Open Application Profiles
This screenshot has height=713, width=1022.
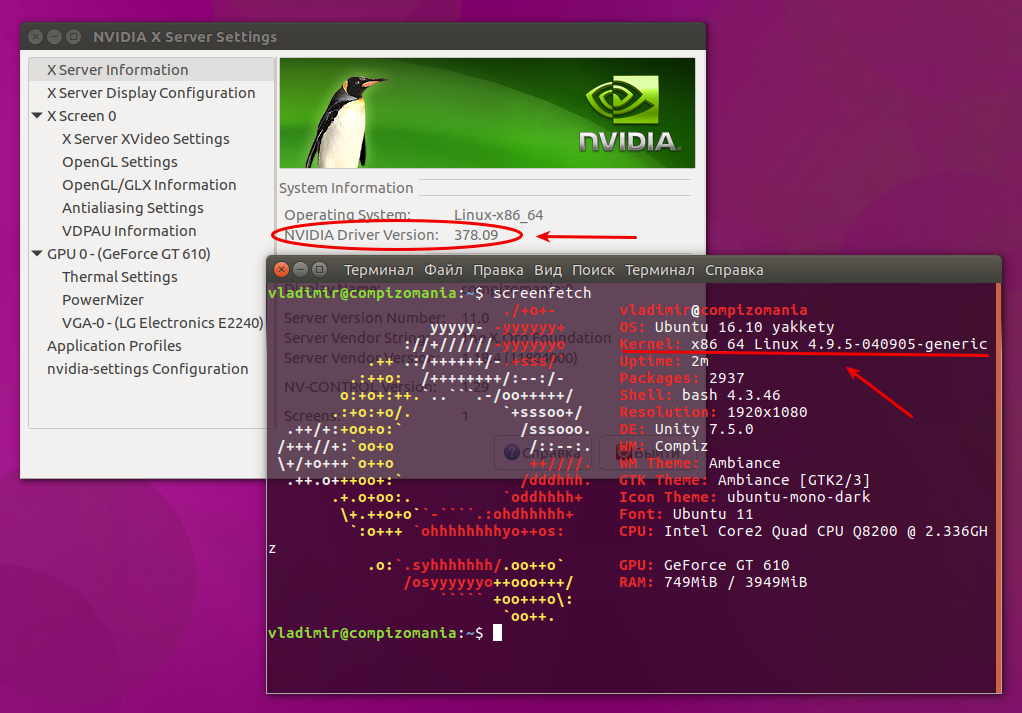(x=114, y=346)
